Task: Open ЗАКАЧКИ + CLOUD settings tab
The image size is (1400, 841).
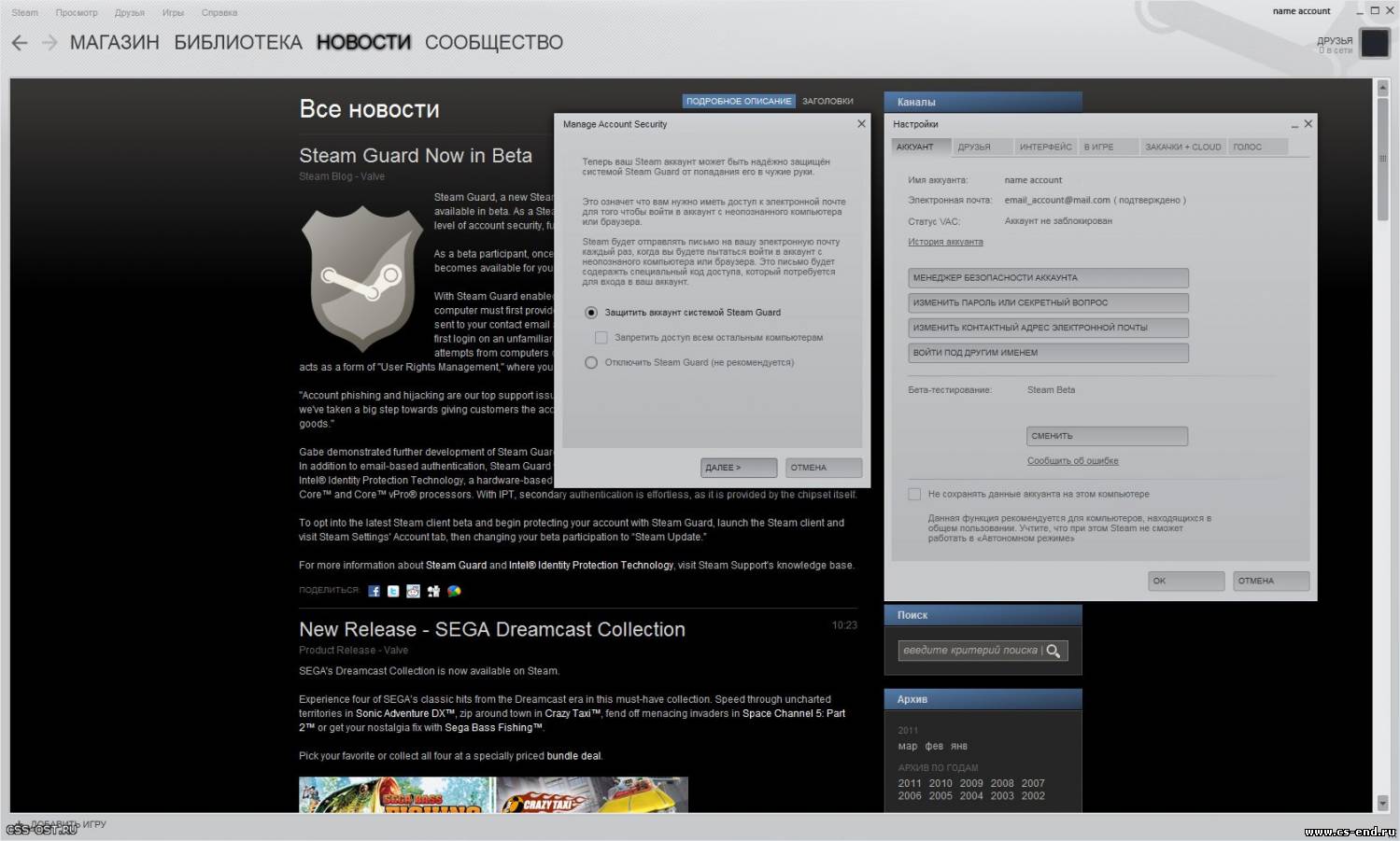Action: pyautogui.click(x=1183, y=147)
